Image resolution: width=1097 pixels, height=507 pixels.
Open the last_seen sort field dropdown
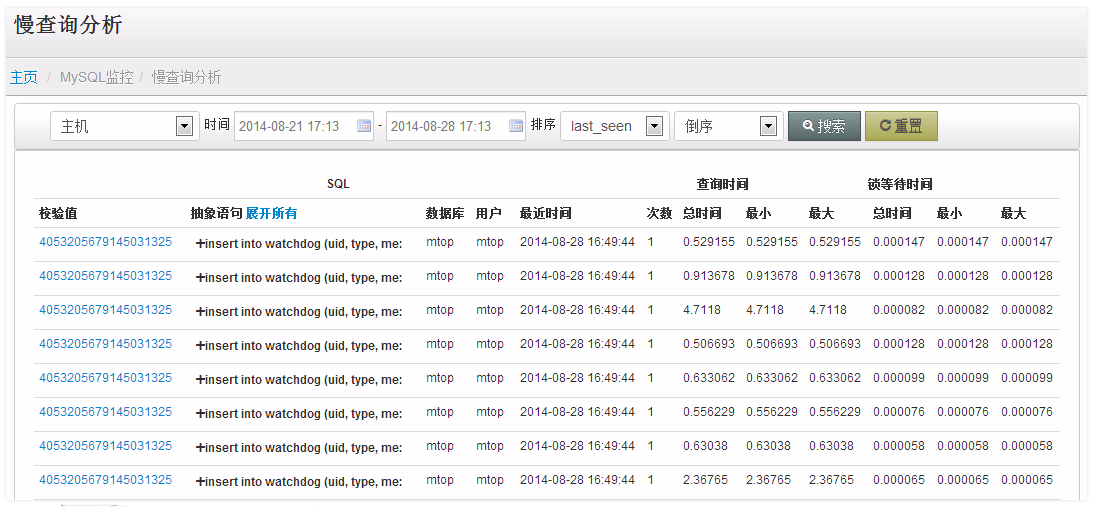click(615, 127)
